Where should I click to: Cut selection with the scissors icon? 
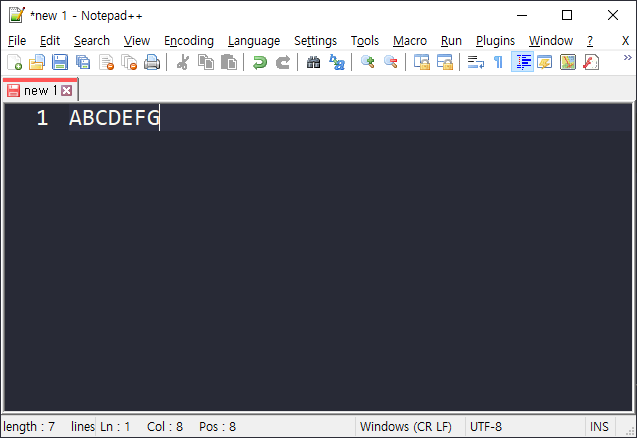click(x=183, y=63)
